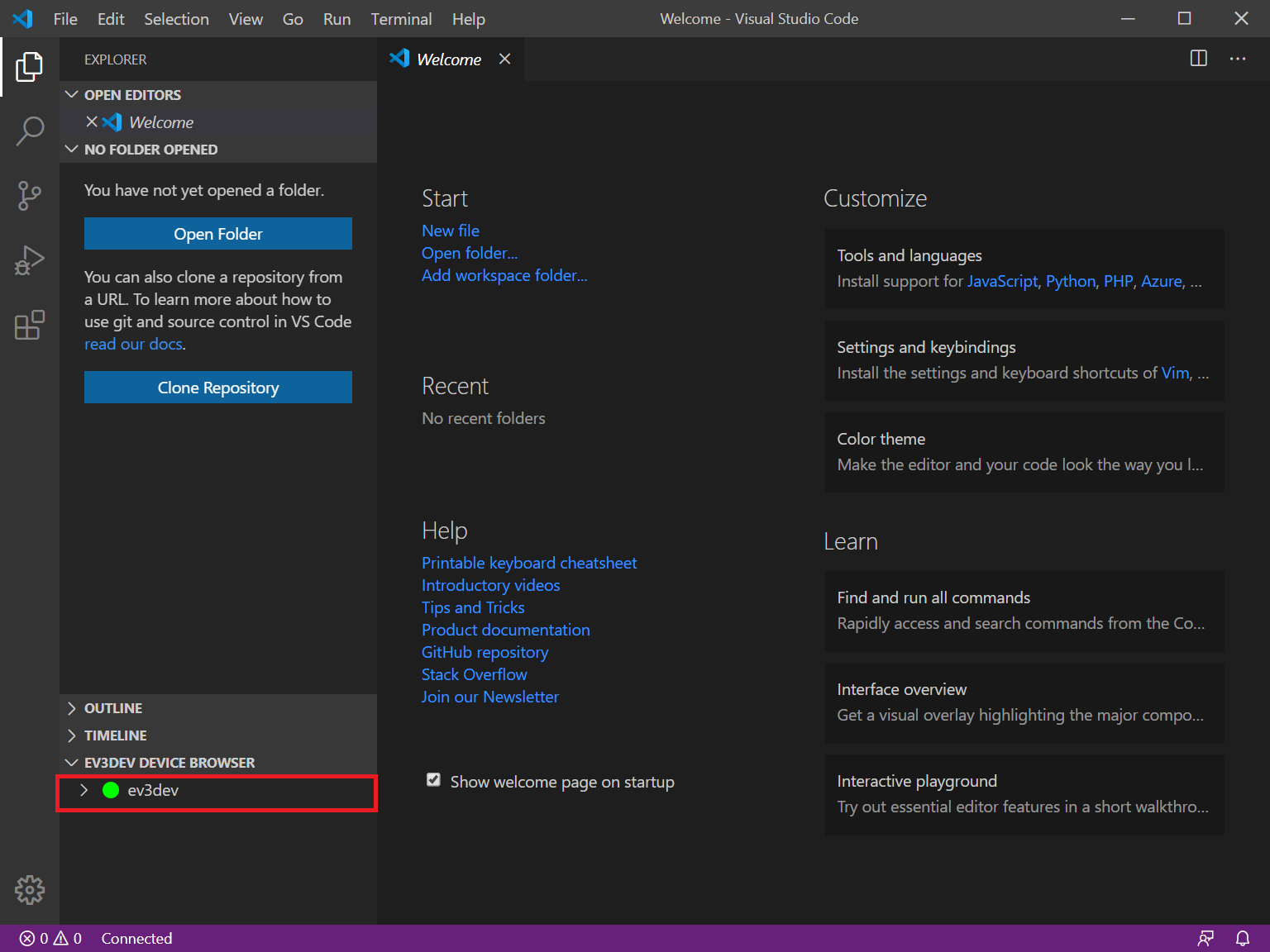
Task: Open Stack Overflow link
Action: [x=474, y=674]
